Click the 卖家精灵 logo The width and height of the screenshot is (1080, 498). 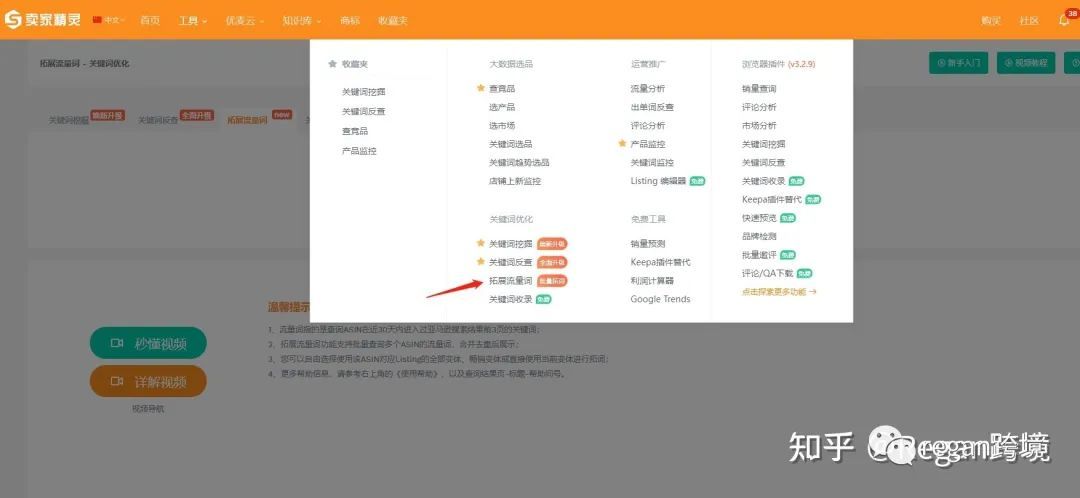pos(43,20)
